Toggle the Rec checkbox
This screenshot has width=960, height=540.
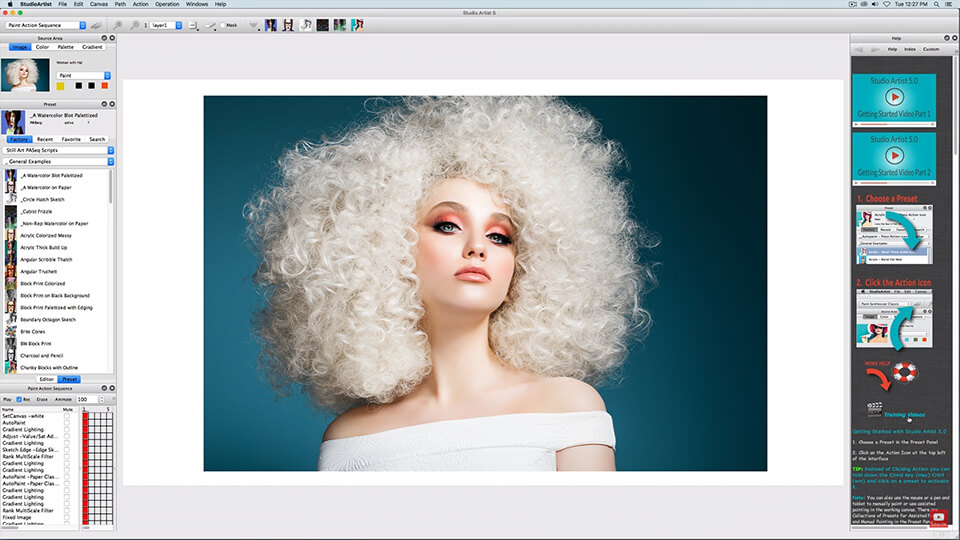click(x=19, y=399)
